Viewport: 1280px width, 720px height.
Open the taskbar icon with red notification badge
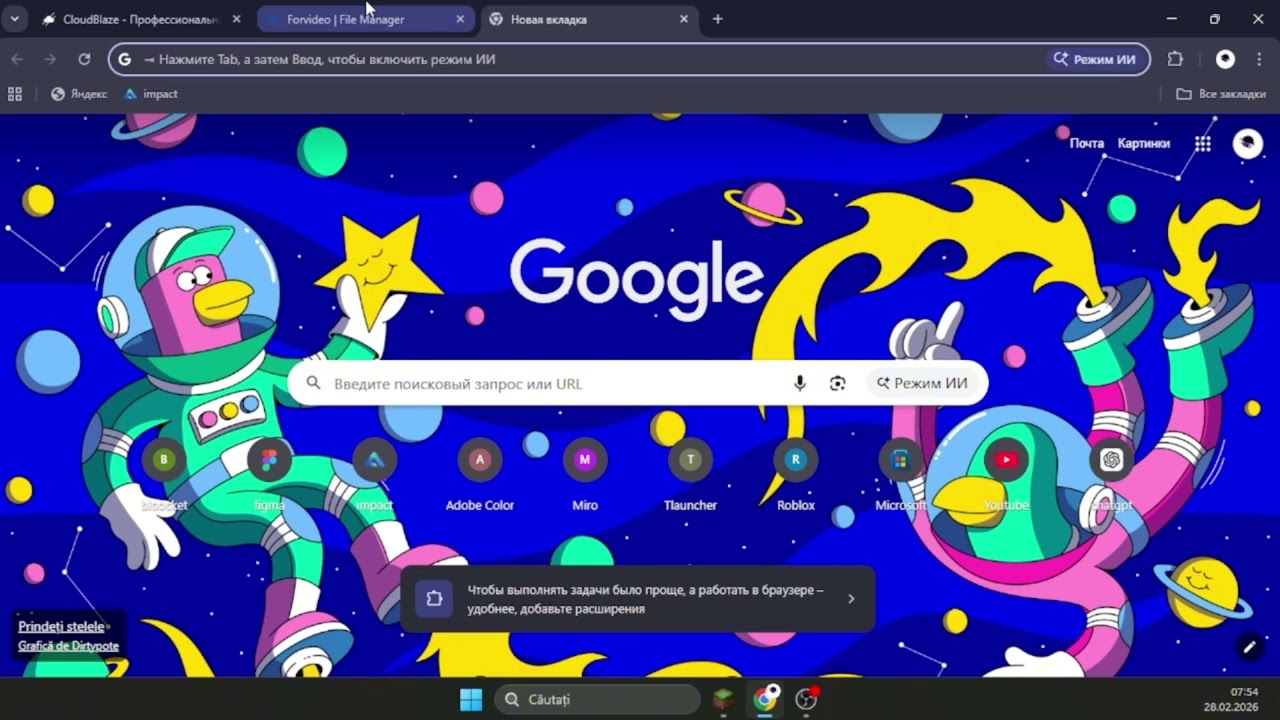[x=807, y=700]
